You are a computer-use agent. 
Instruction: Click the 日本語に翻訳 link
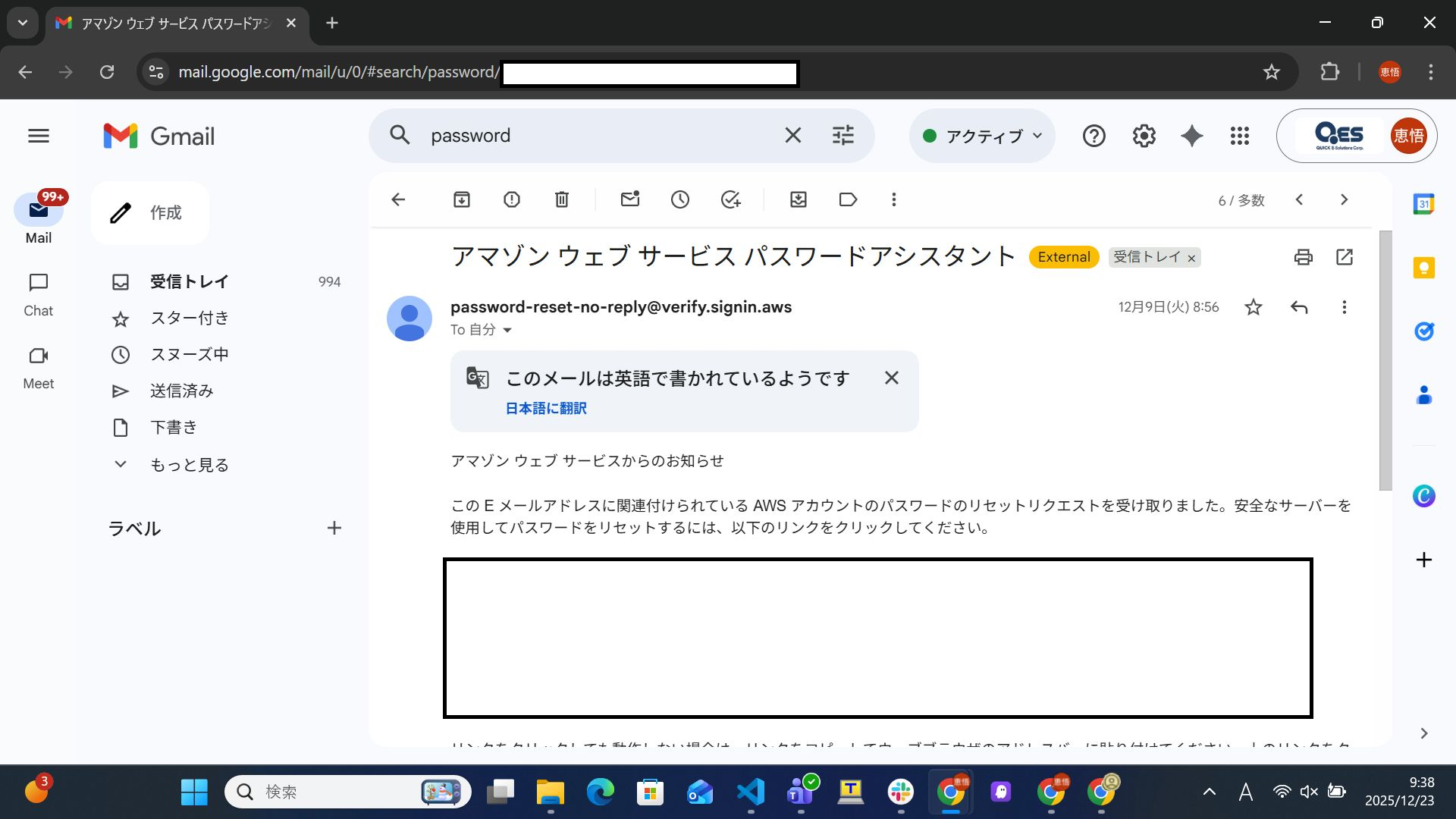point(544,408)
